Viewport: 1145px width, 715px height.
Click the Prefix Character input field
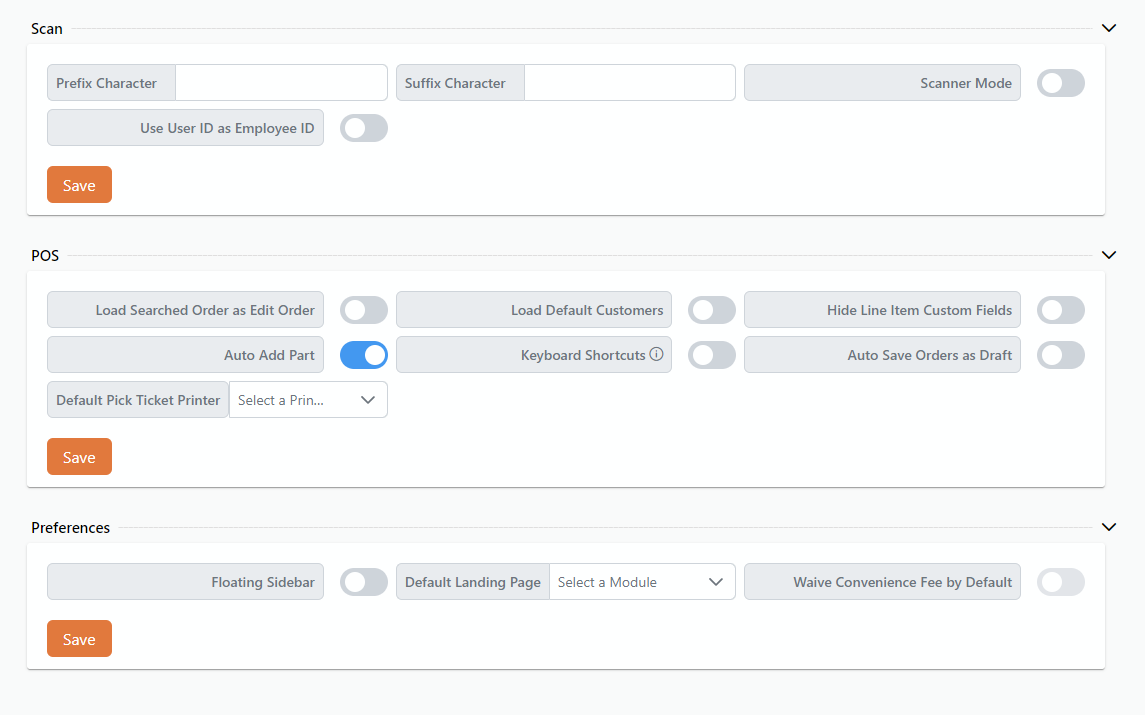281,83
